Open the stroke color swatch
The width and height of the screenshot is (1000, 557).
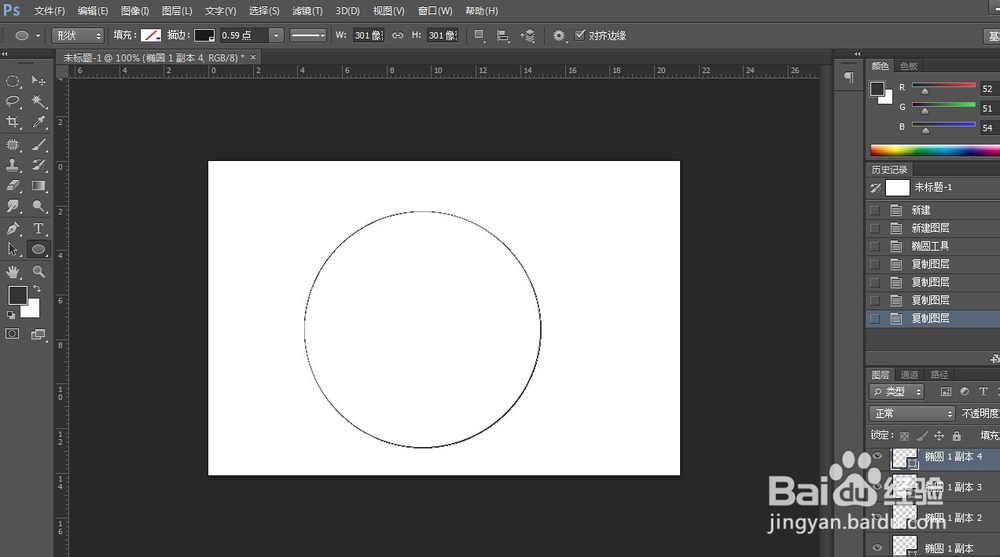pyautogui.click(x=204, y=36)
